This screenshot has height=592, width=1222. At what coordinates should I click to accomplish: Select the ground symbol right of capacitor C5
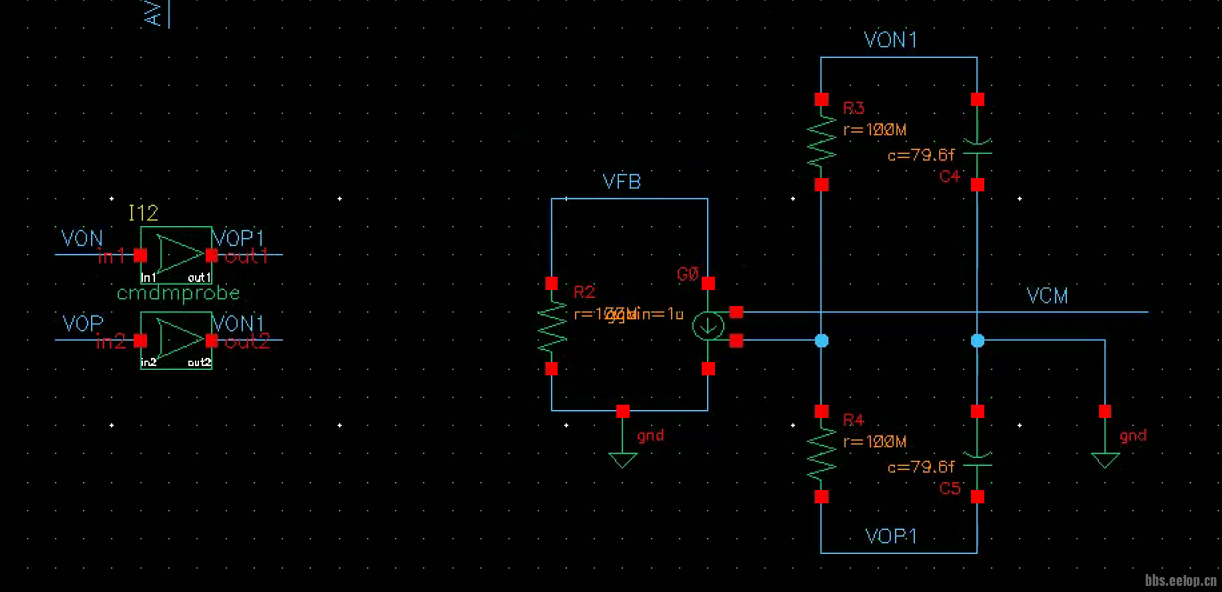click(1105, 458)
